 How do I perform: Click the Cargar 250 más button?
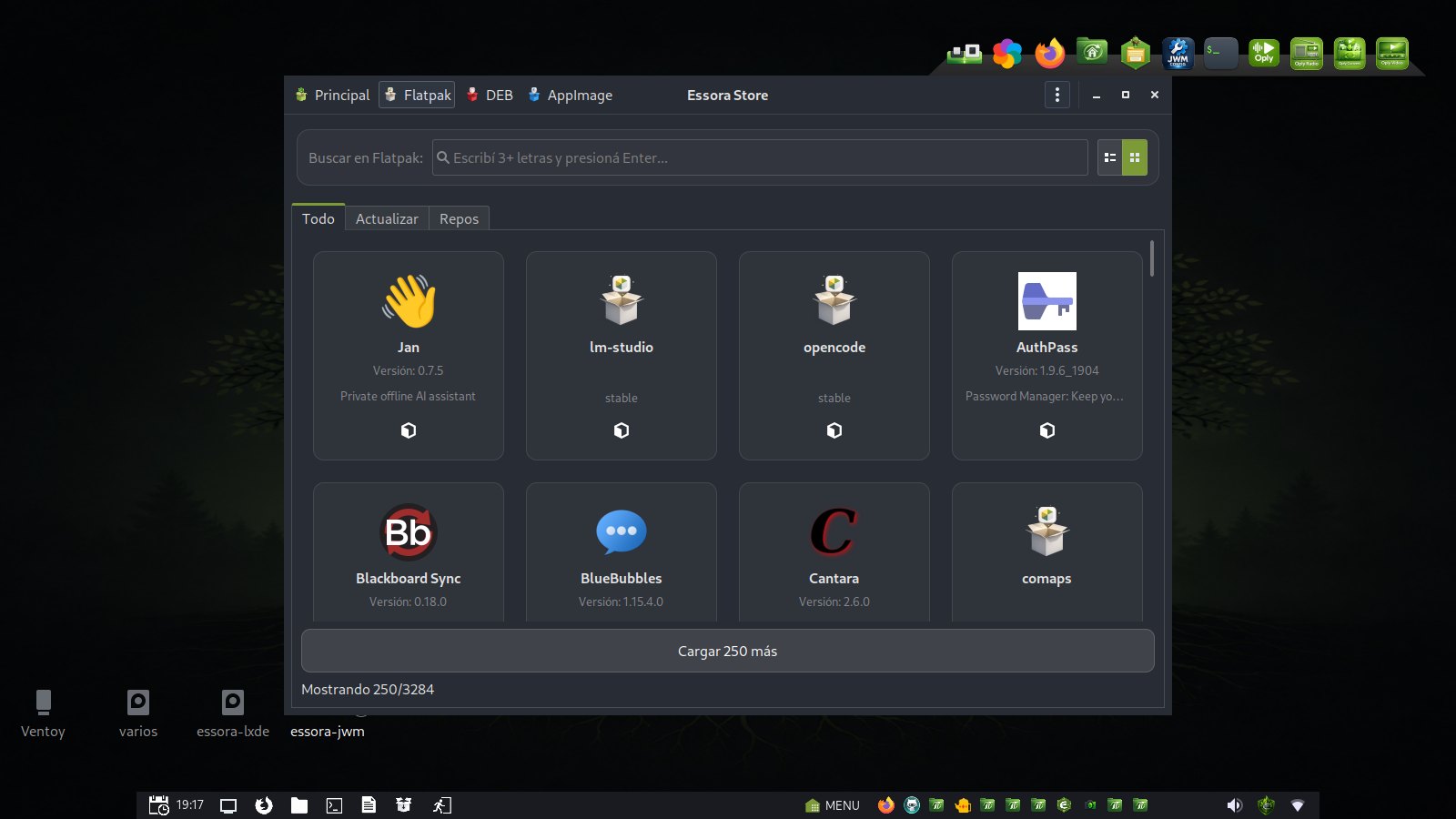[728, 651]
